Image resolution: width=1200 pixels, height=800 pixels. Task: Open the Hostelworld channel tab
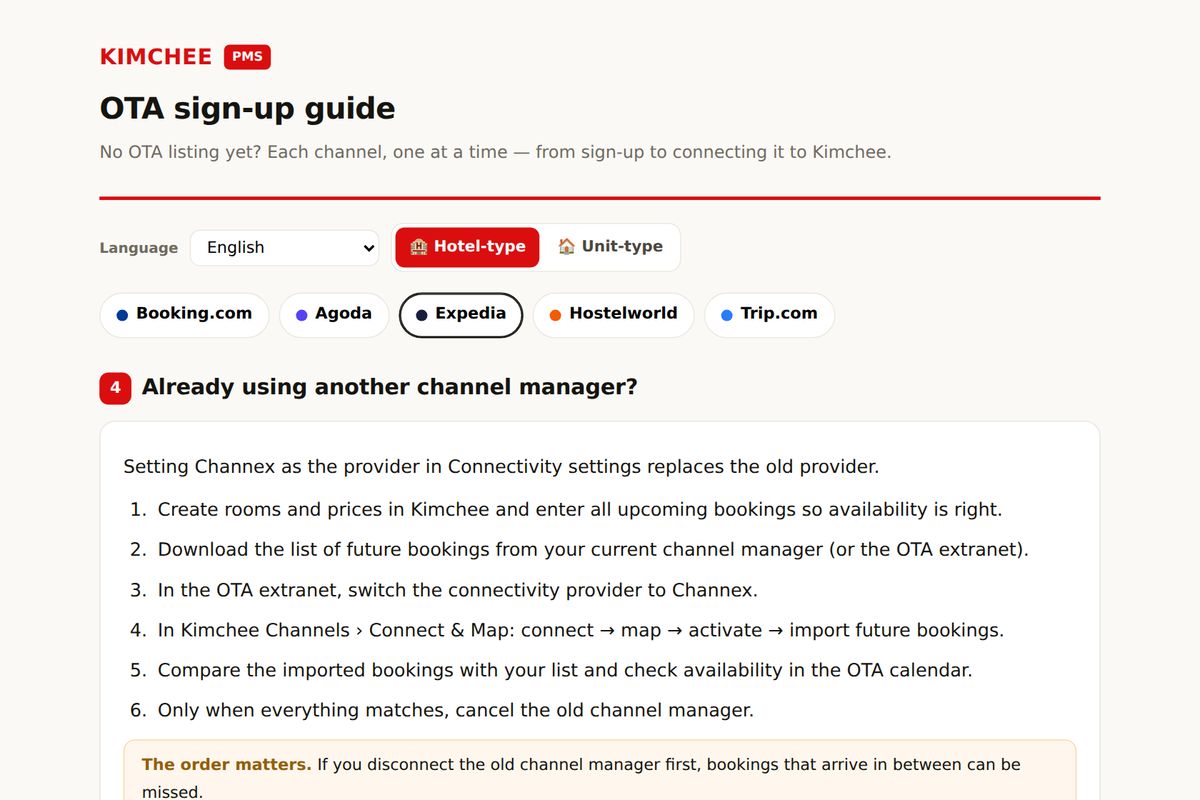coord(613,315)
